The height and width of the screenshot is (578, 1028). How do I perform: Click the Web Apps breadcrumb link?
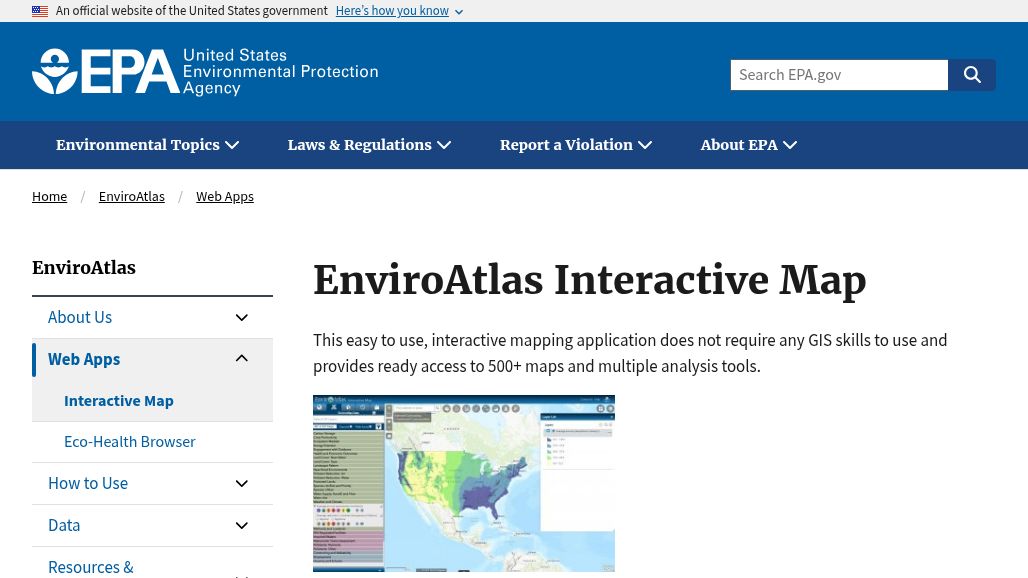[224, 197]
